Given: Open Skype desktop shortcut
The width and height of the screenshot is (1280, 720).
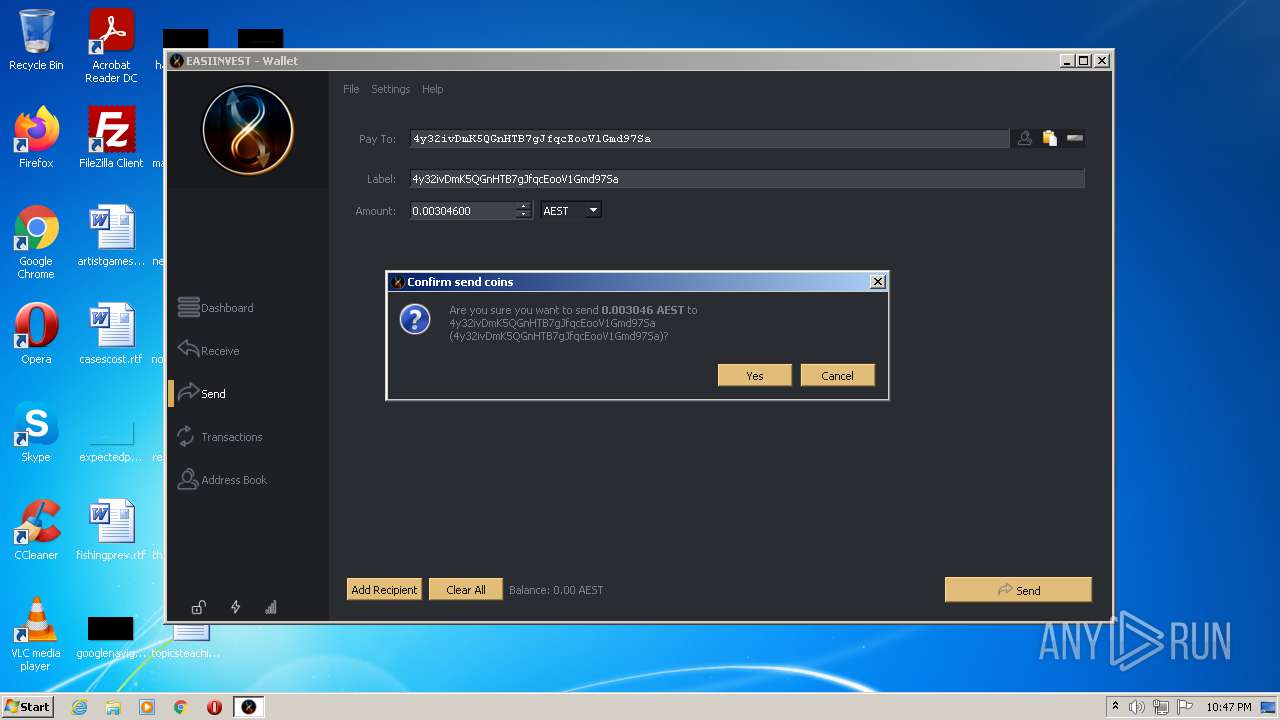Looking at the screenshot, I should click(x=36, y=431).
